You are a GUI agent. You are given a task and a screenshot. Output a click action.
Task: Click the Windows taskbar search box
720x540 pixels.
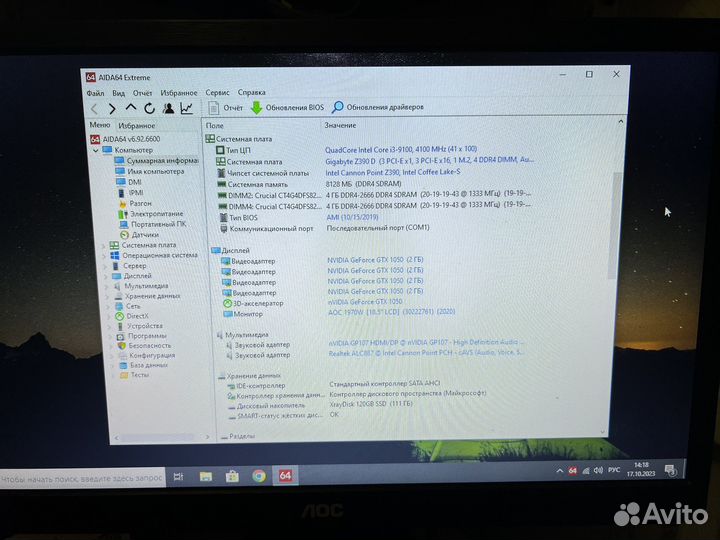[x=82, y=478]
